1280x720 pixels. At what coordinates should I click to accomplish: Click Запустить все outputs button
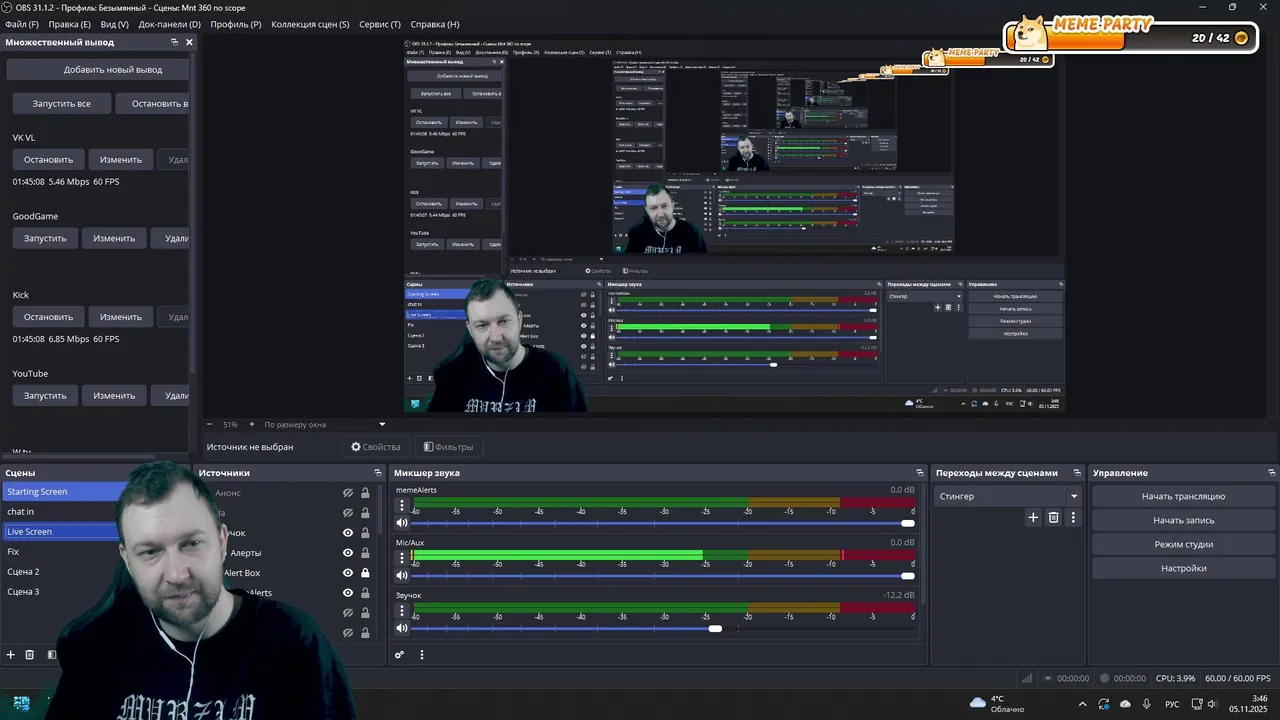(61, 103)
